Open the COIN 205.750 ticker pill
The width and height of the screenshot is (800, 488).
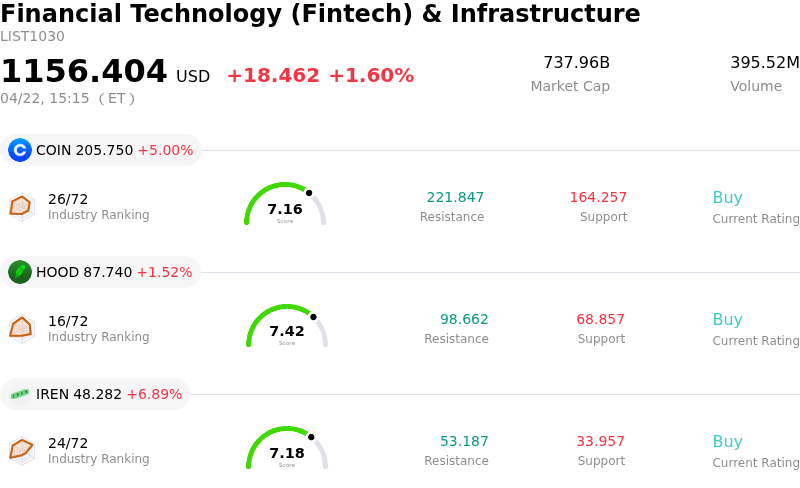point(101,150)
